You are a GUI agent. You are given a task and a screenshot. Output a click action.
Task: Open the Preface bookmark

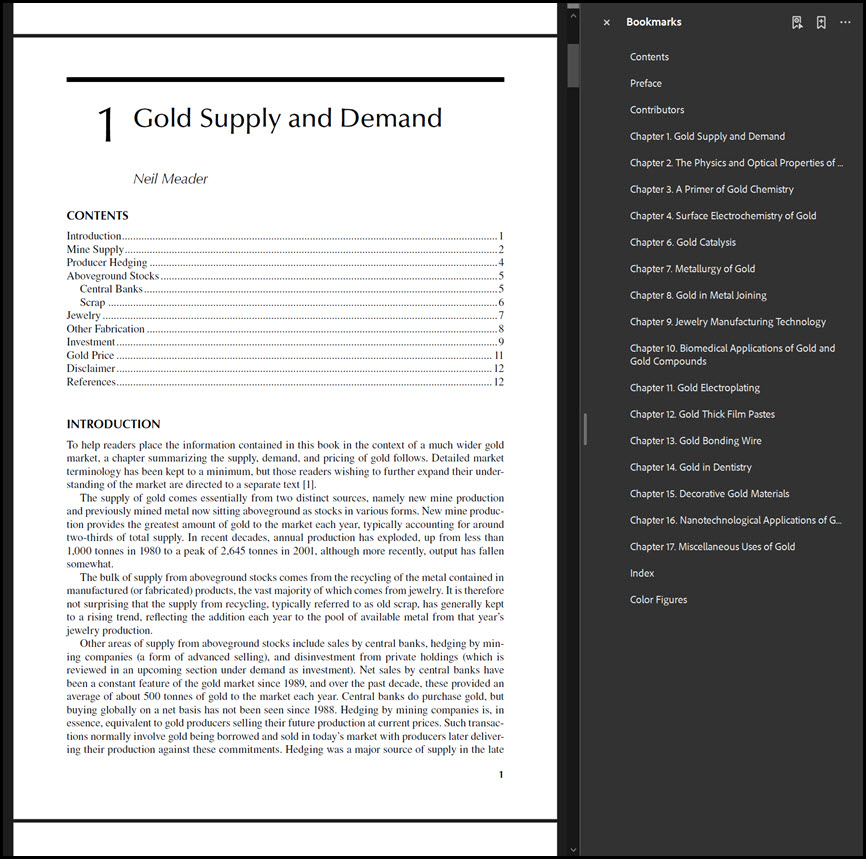click(x=646, y=83)
